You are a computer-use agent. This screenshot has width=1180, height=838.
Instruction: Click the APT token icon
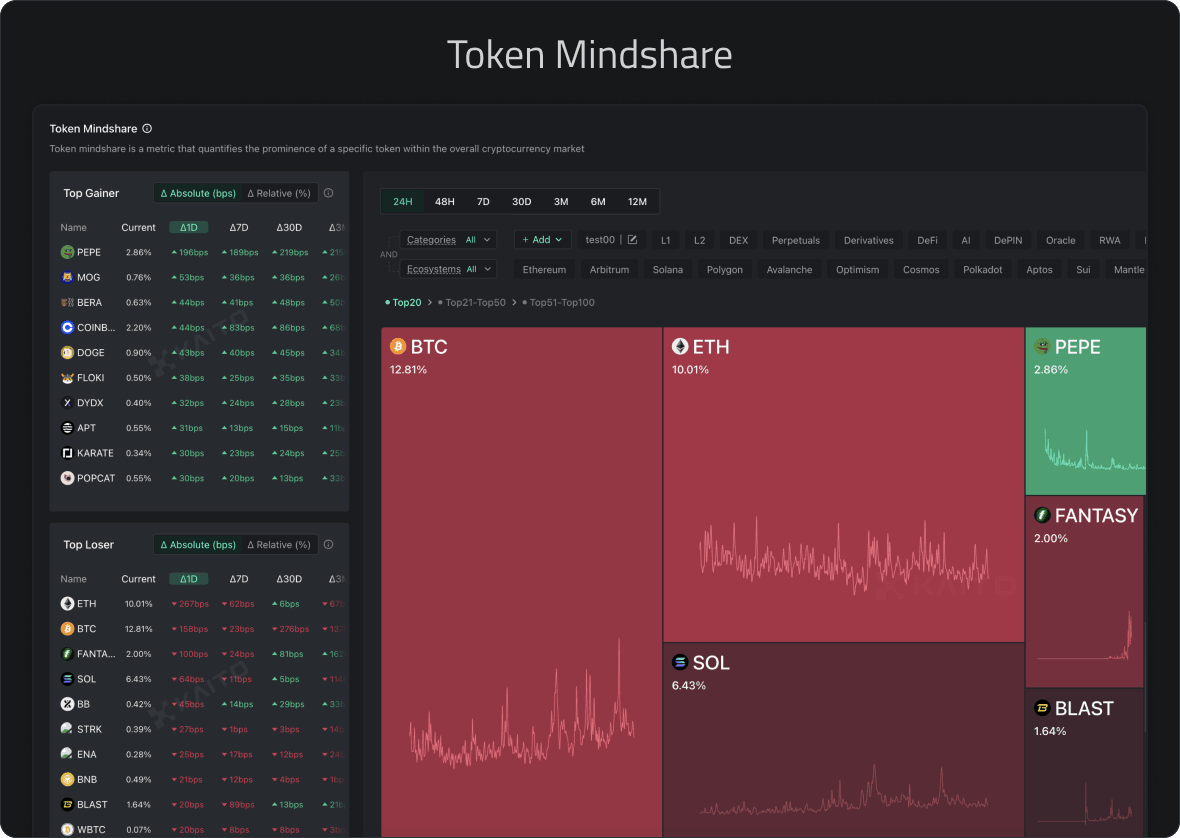click(67, 428)
